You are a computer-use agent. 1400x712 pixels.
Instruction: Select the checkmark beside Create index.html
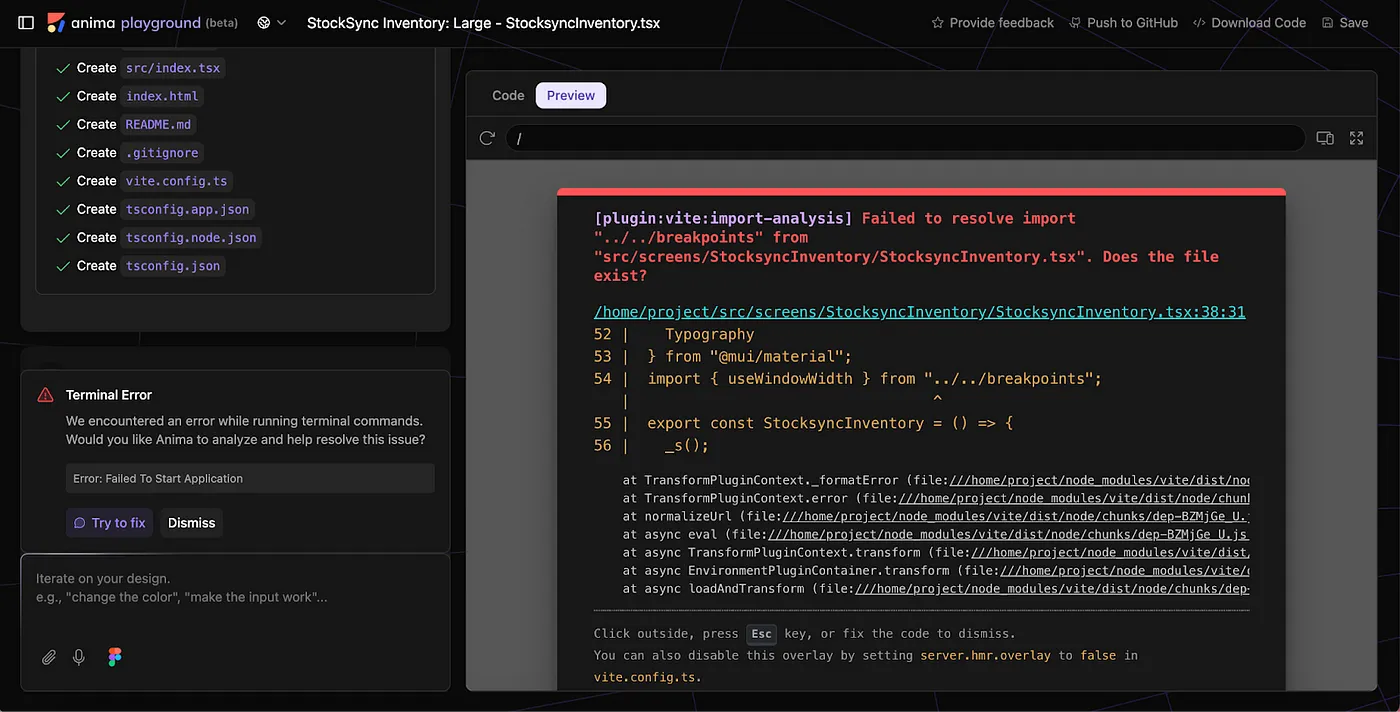[63, 96]
